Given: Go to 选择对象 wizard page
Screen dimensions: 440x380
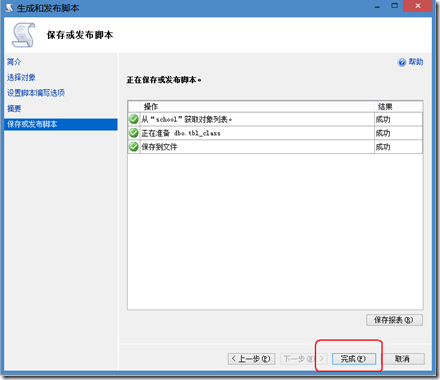Looking at the screenshot, I should click(x=21, y=77).
